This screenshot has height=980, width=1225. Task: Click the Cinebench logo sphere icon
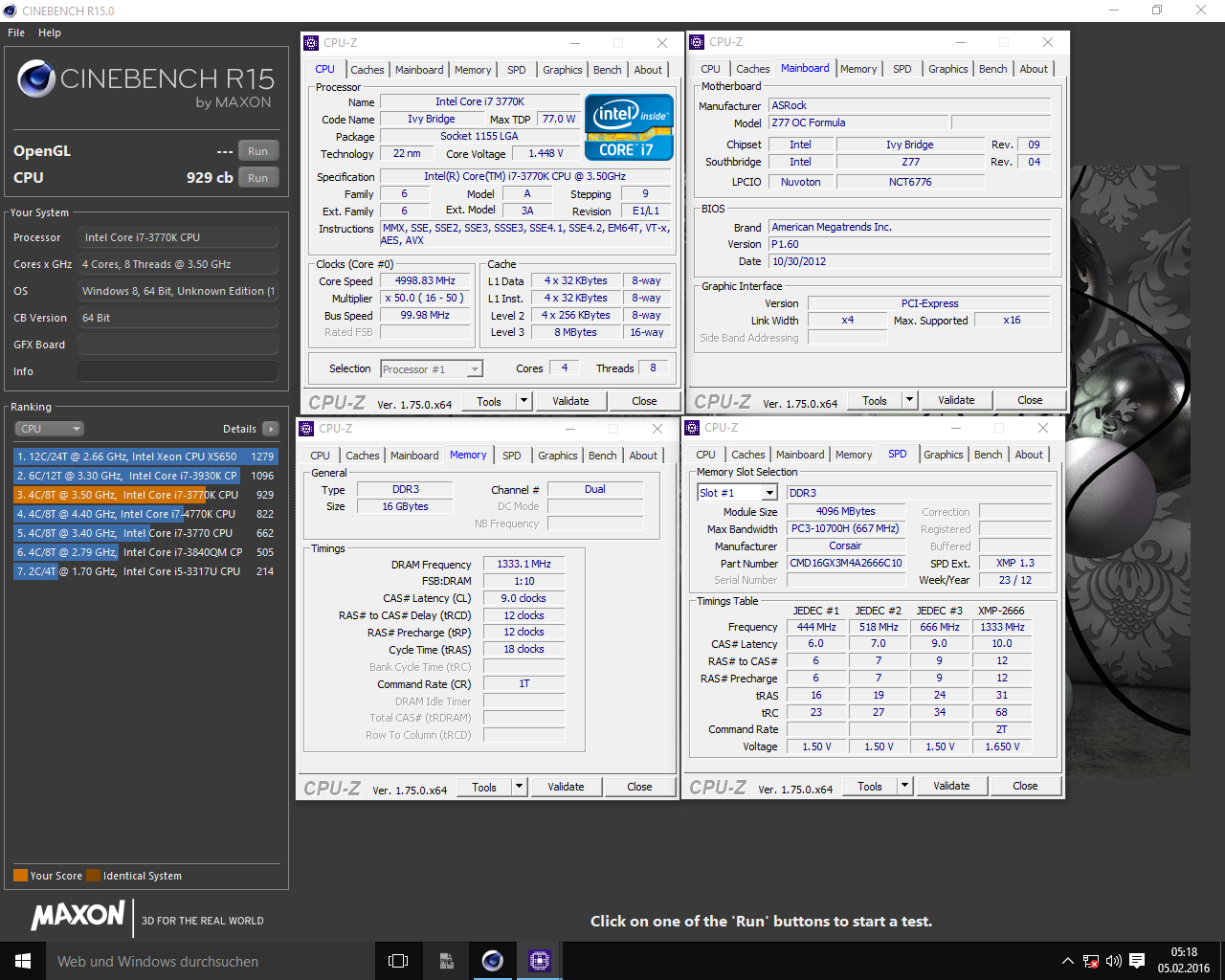(x=36, y=79)
